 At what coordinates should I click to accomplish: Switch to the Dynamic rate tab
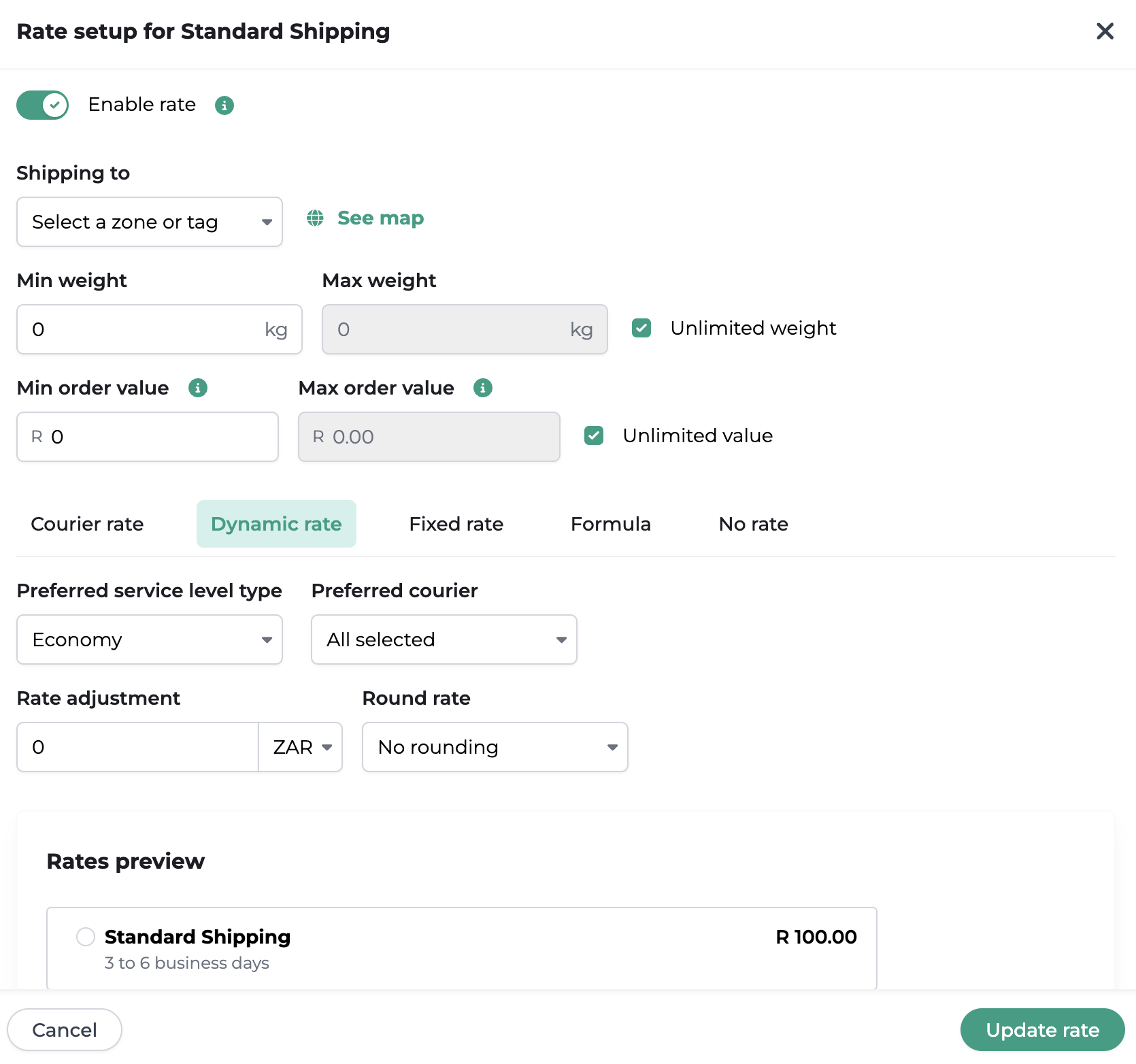276,524
